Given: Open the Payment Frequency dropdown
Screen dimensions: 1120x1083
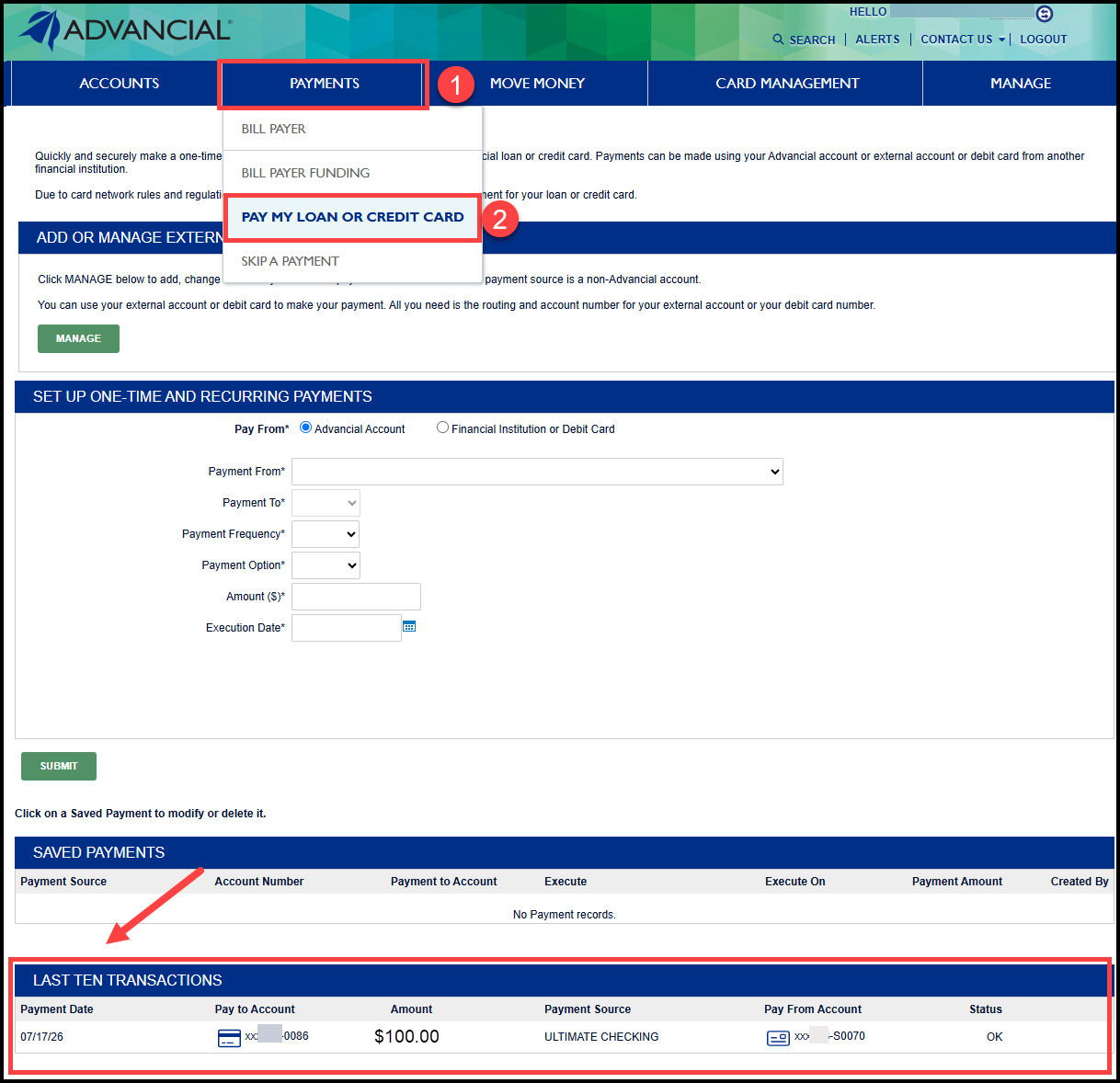Looking at the screenshot, I should coord(326,534).
